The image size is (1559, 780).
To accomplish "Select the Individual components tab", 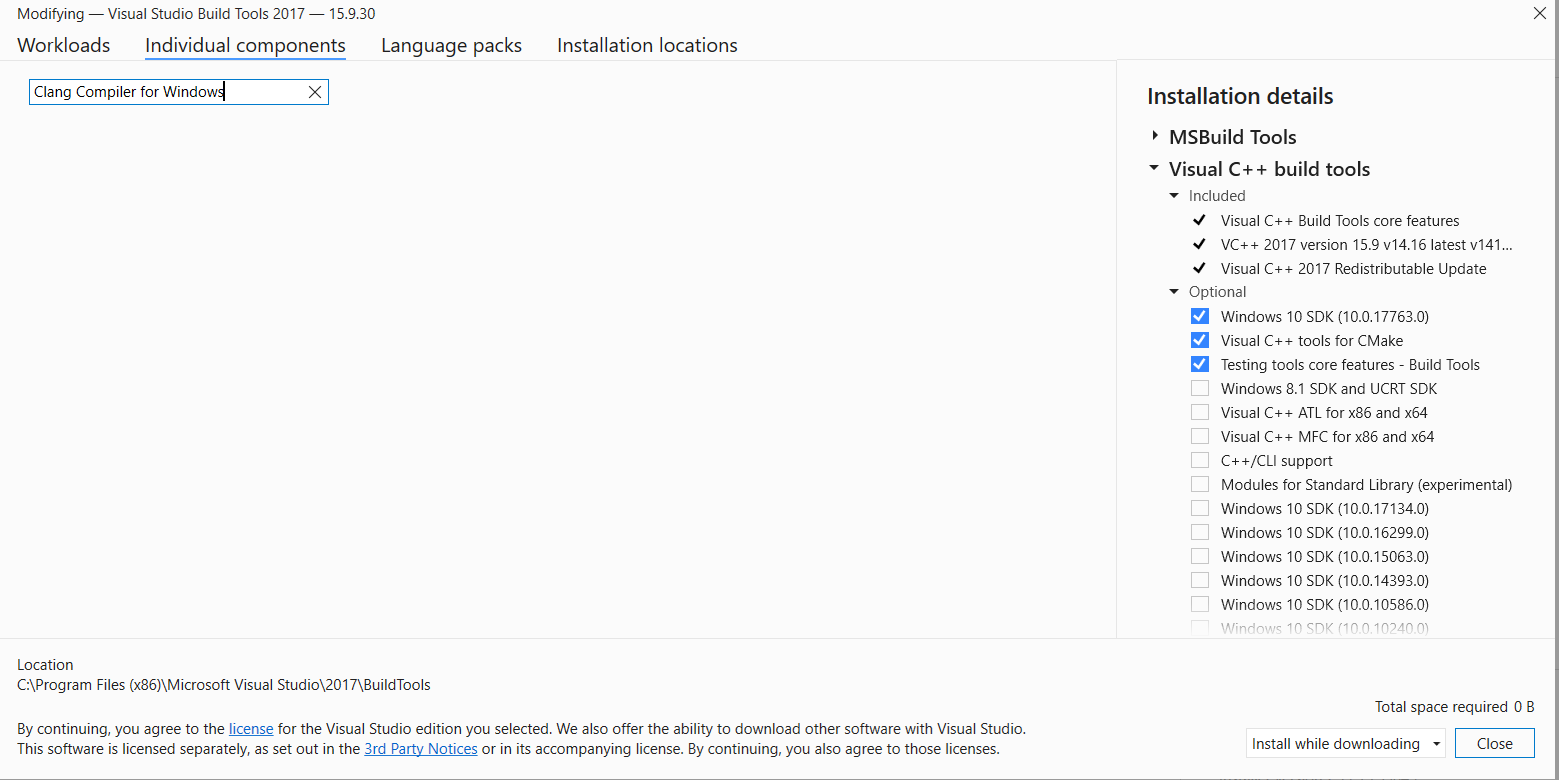I will click(245, 45).
